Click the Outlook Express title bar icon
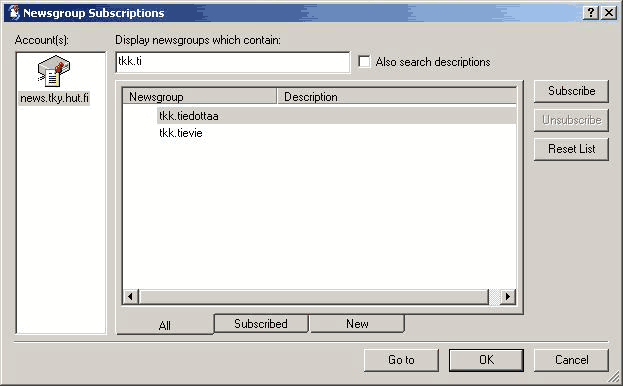Image resolution: width=623 pixels, height=386 pixels. [x=14, y=13]
